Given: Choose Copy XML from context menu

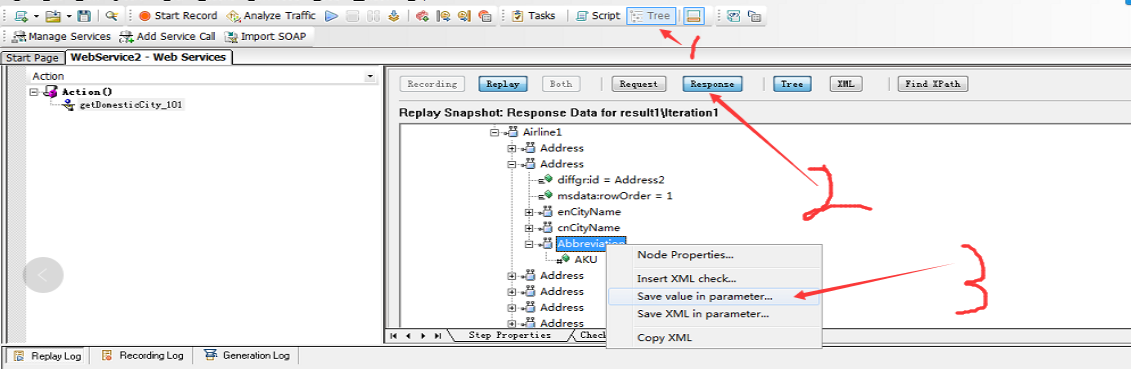Looking at the screenshot, I should [x=713, y=337].
